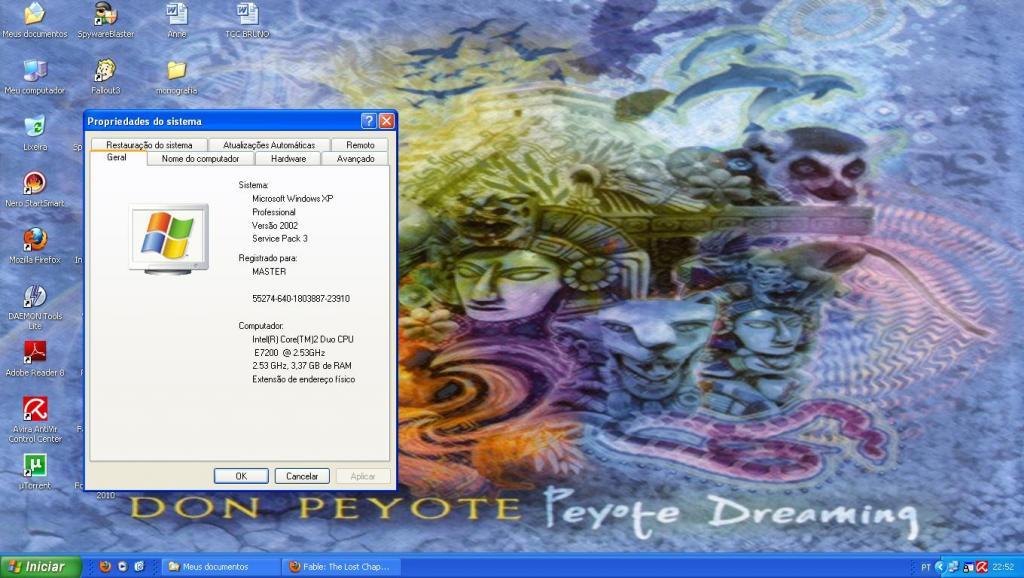Click the 'Professional' edition text
1024x578 pixels.
click(x=274, y=212)
